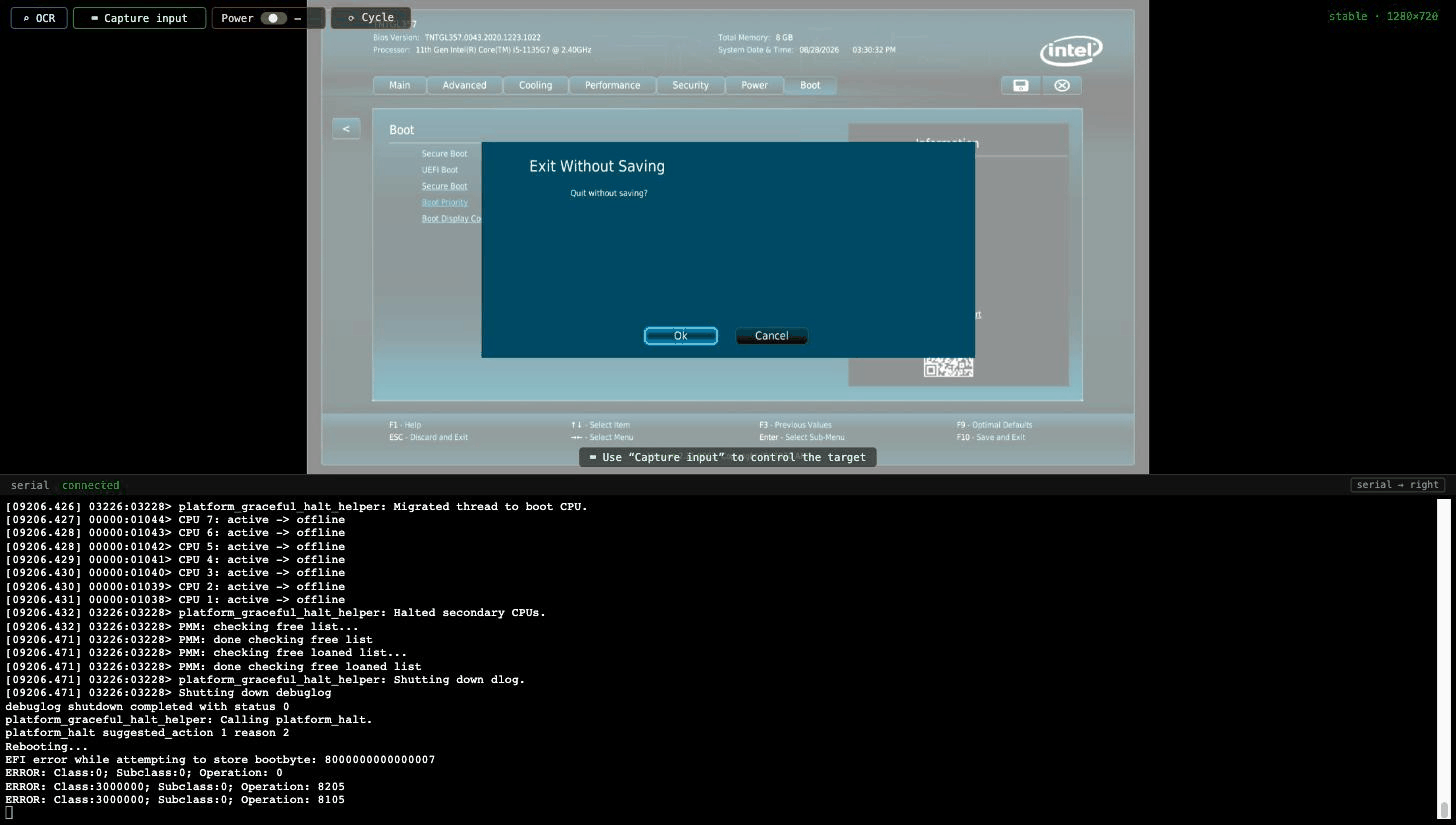Viewport: 1456px width, 825px height.
Task: Open the Main BIOS tab
Action: [x=399, y=85]
